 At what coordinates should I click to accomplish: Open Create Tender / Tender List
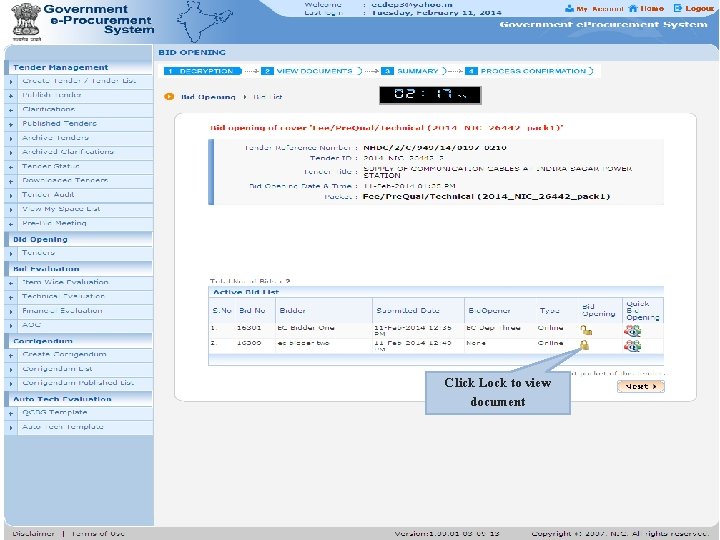[79, 81]
